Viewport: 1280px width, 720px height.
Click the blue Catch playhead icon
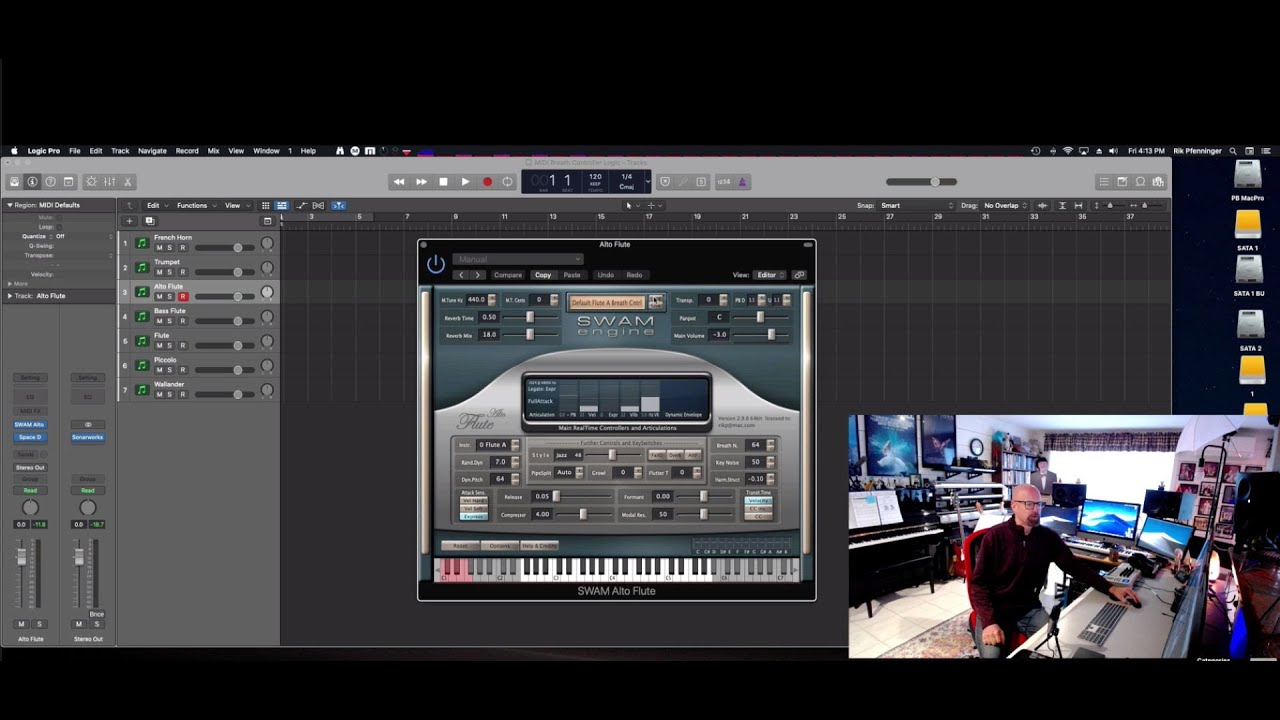339,205
